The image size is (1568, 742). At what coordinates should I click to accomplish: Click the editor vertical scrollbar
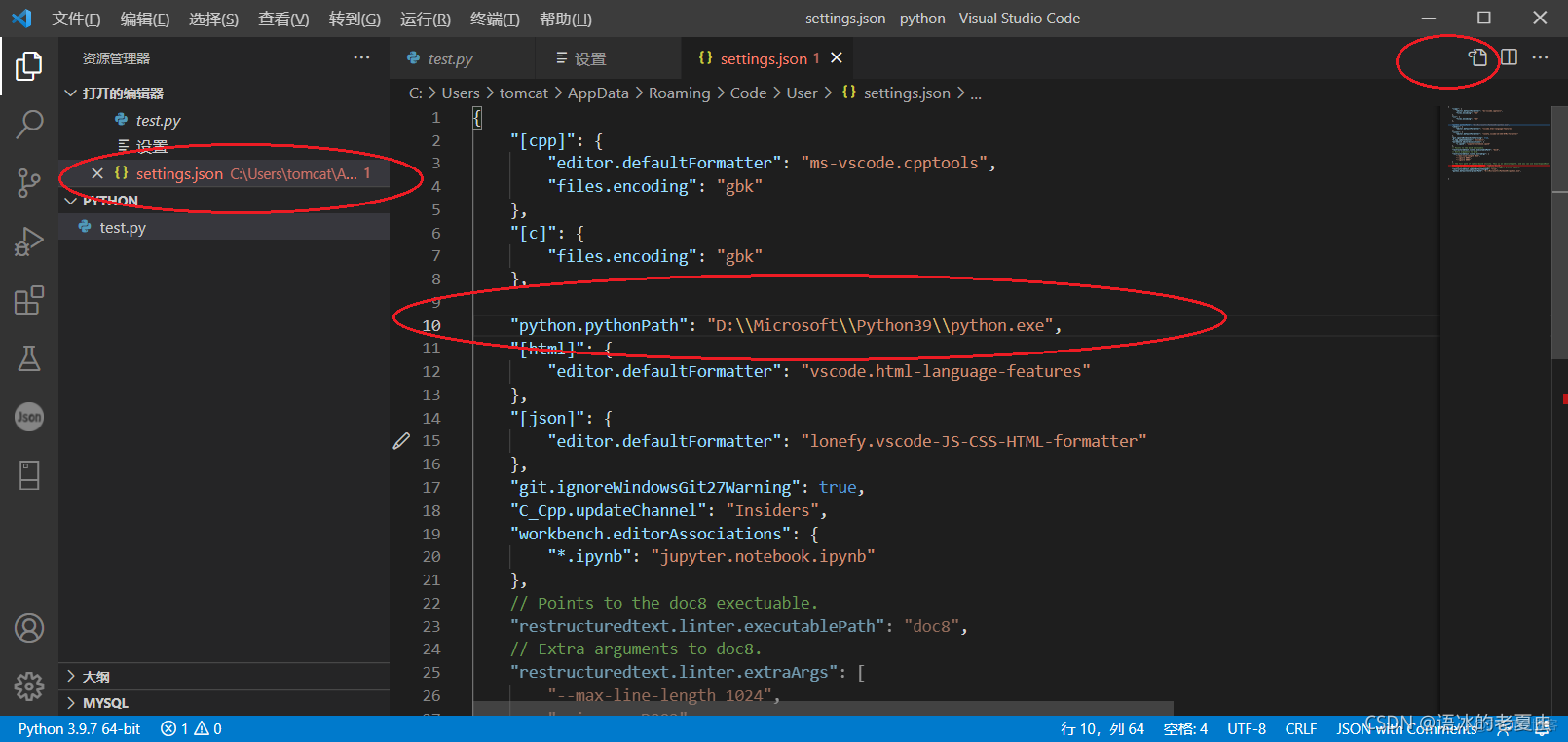(x=1560, y=234)
